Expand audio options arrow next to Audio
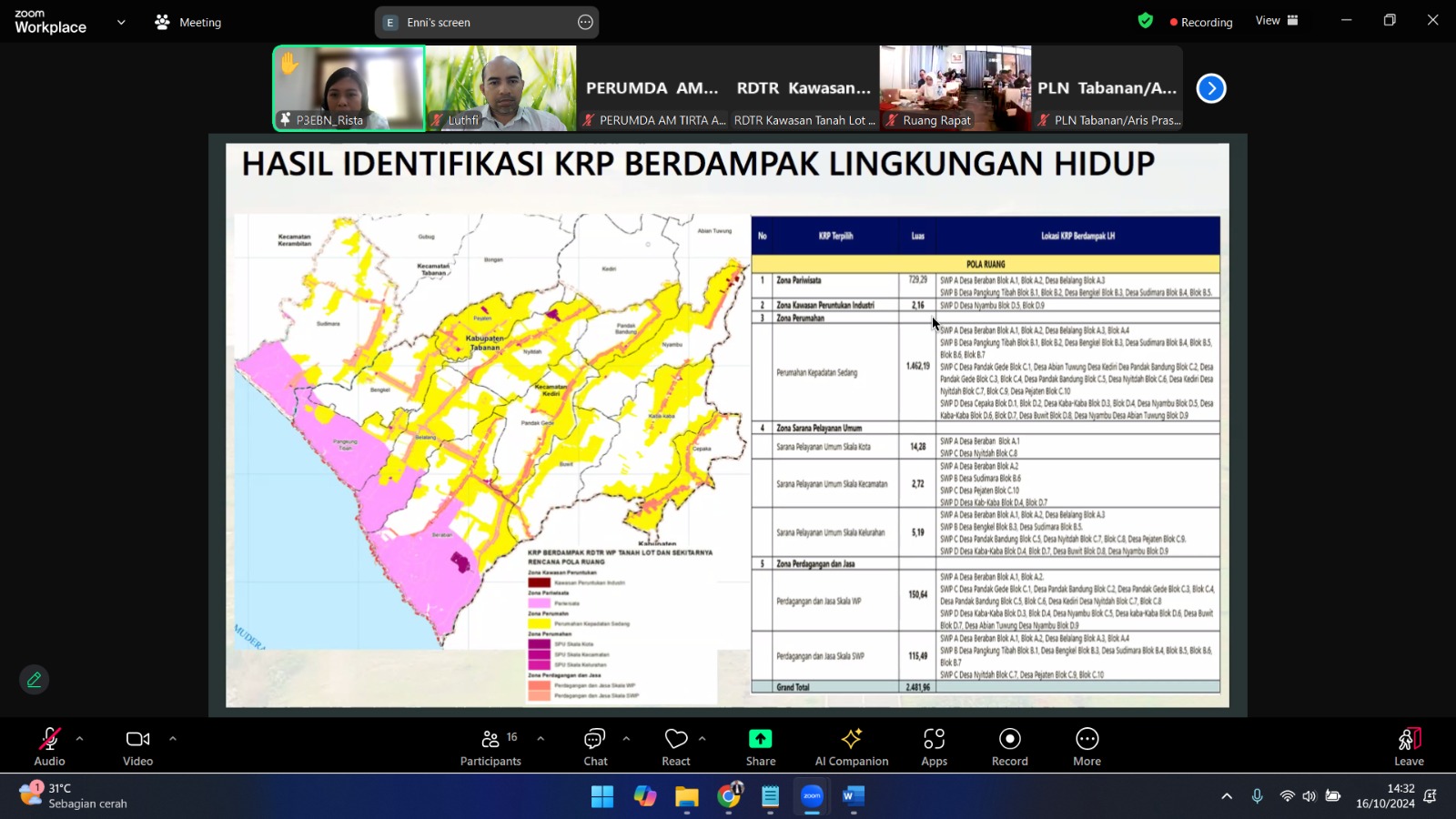 [80, 739]
